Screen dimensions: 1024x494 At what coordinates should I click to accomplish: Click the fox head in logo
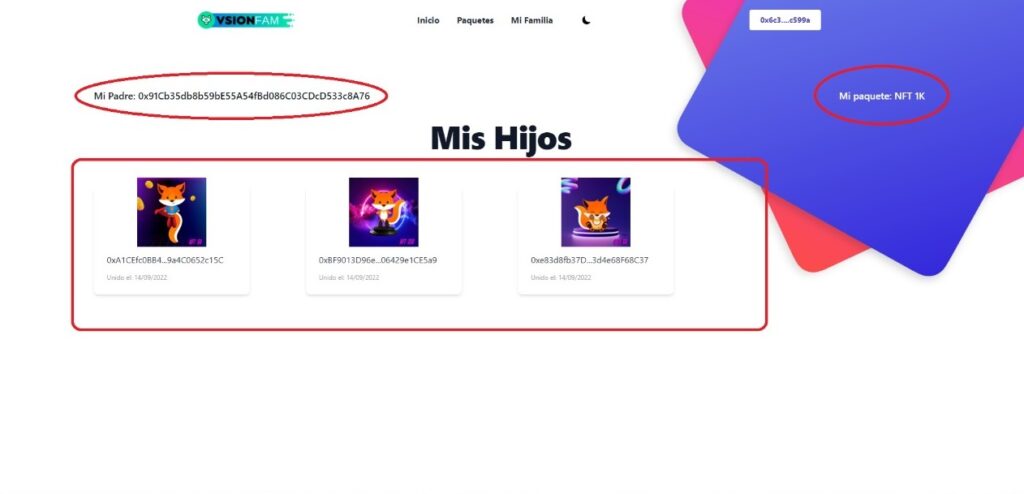206,20
